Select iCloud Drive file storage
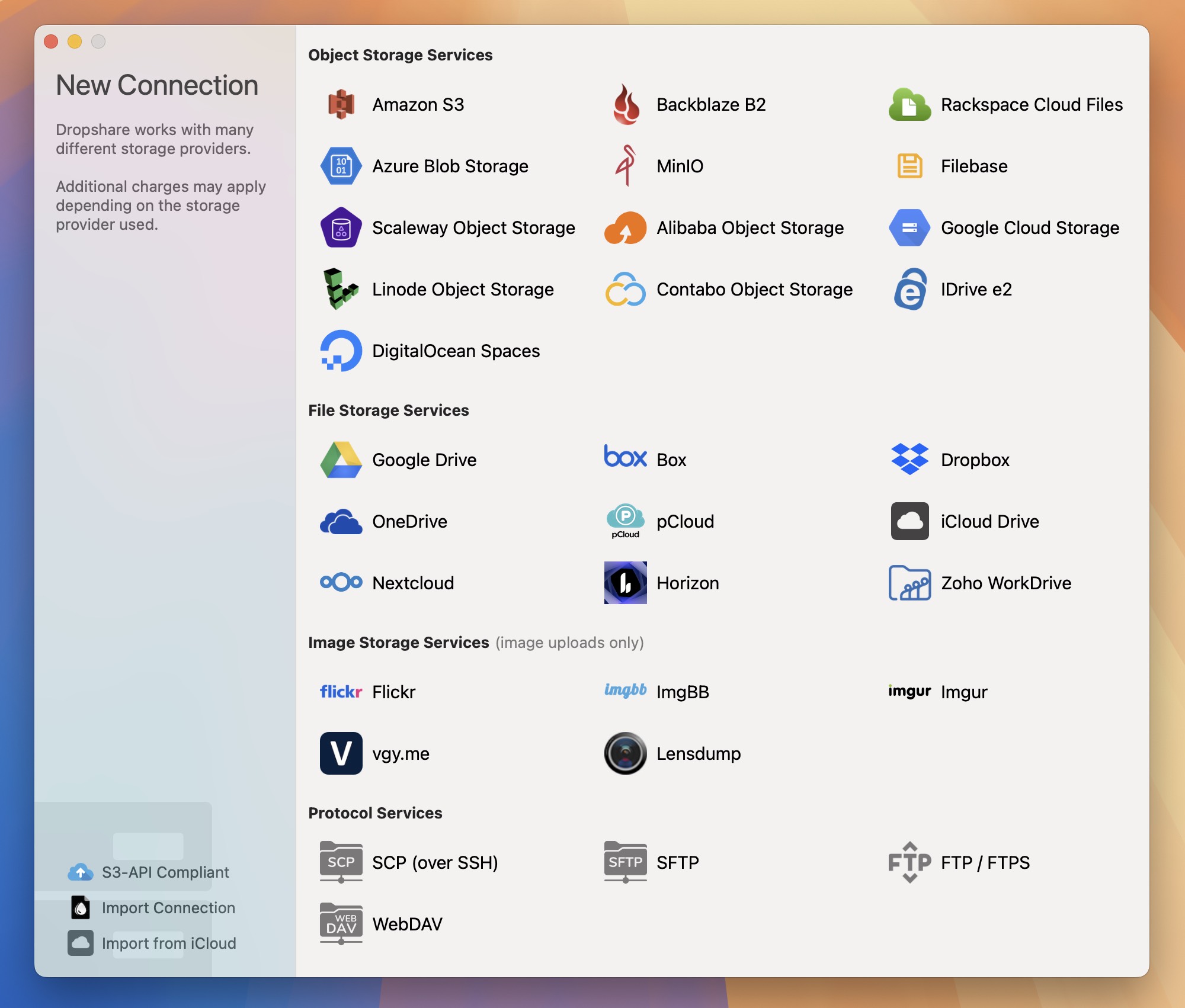1185x1008 pixels. 989,521
